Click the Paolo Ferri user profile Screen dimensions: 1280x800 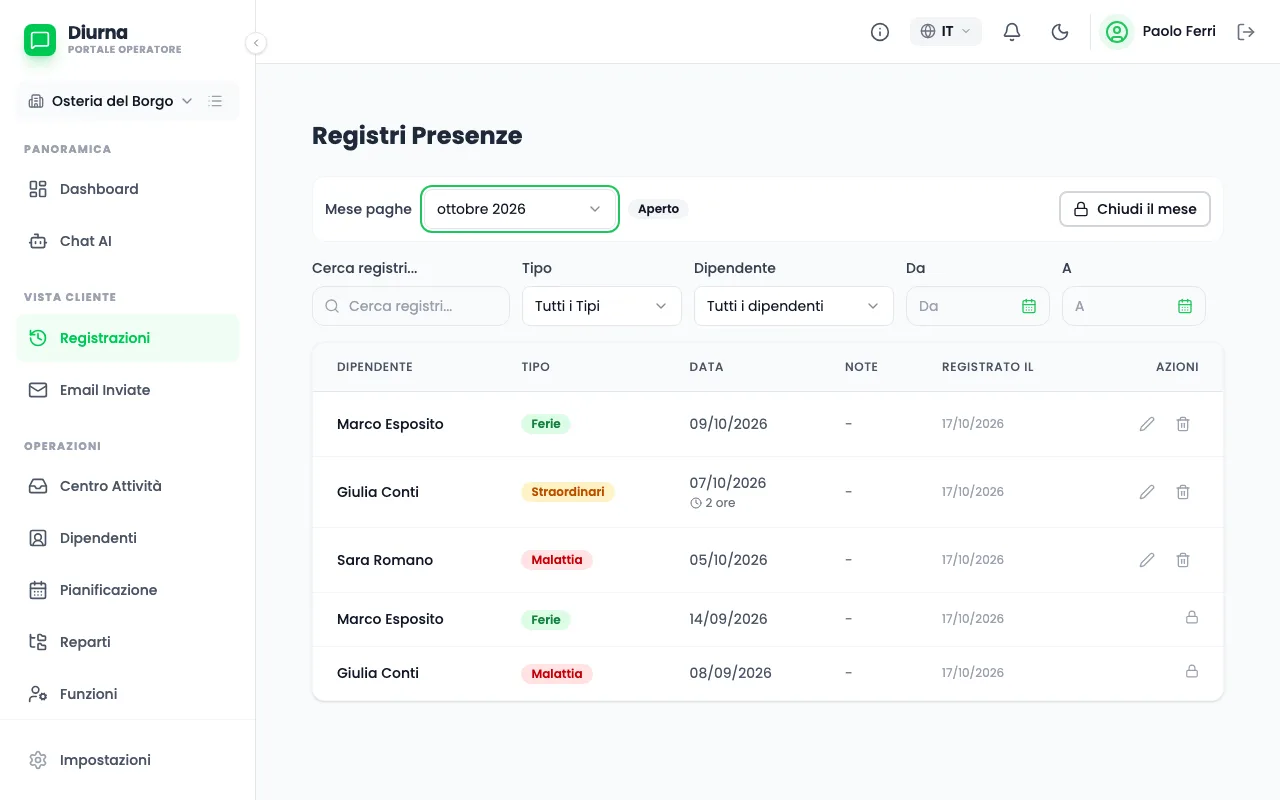tap(1158, 32)
